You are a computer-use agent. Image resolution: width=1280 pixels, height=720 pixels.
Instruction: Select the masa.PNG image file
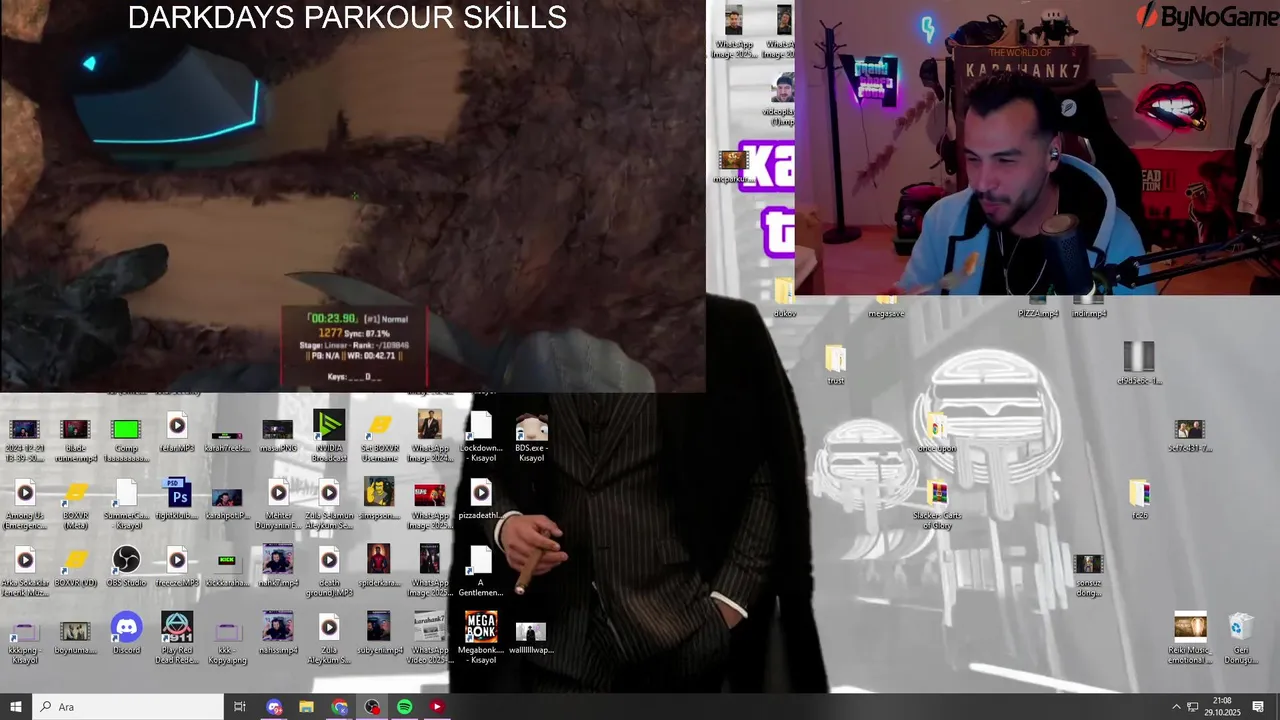pos(278,434)
